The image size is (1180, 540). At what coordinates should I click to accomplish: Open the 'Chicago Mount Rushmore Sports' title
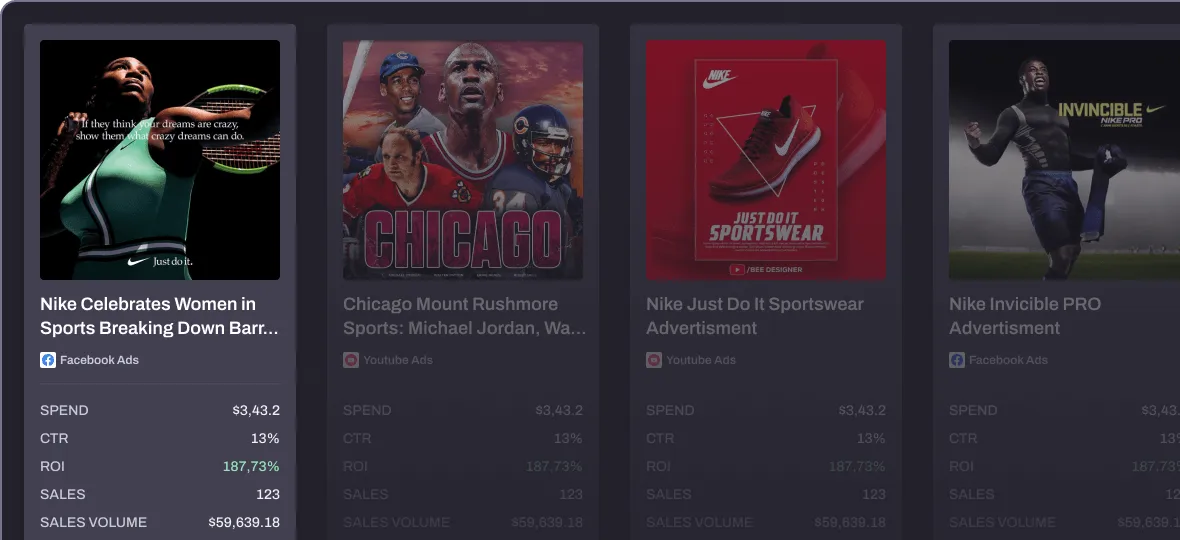point(464,316)
